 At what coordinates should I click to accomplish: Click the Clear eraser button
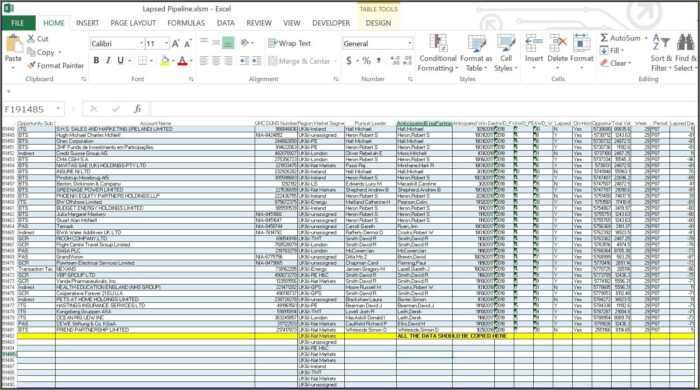coord(616,63)
